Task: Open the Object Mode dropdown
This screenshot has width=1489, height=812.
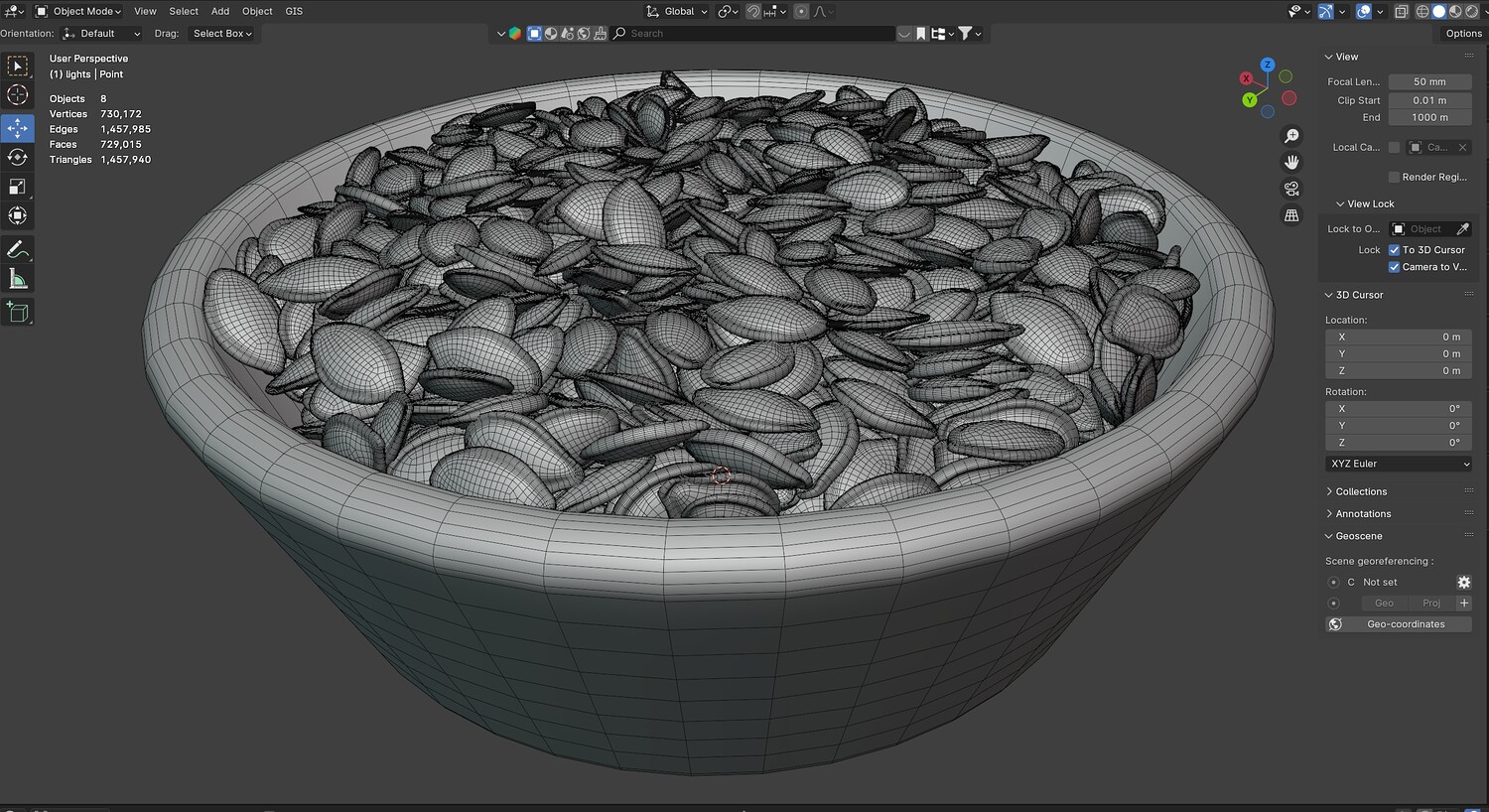Action: (x=78, y=11)
